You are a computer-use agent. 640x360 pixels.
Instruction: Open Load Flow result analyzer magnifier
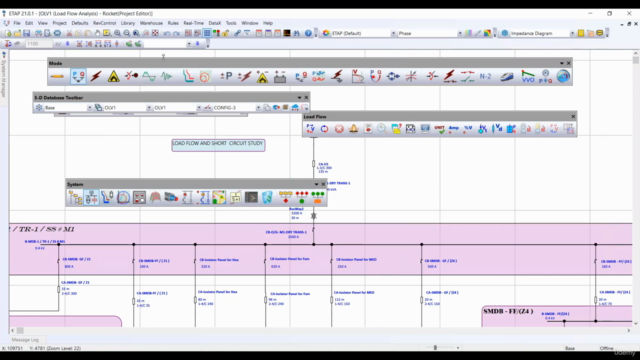[x=382, y=129]
